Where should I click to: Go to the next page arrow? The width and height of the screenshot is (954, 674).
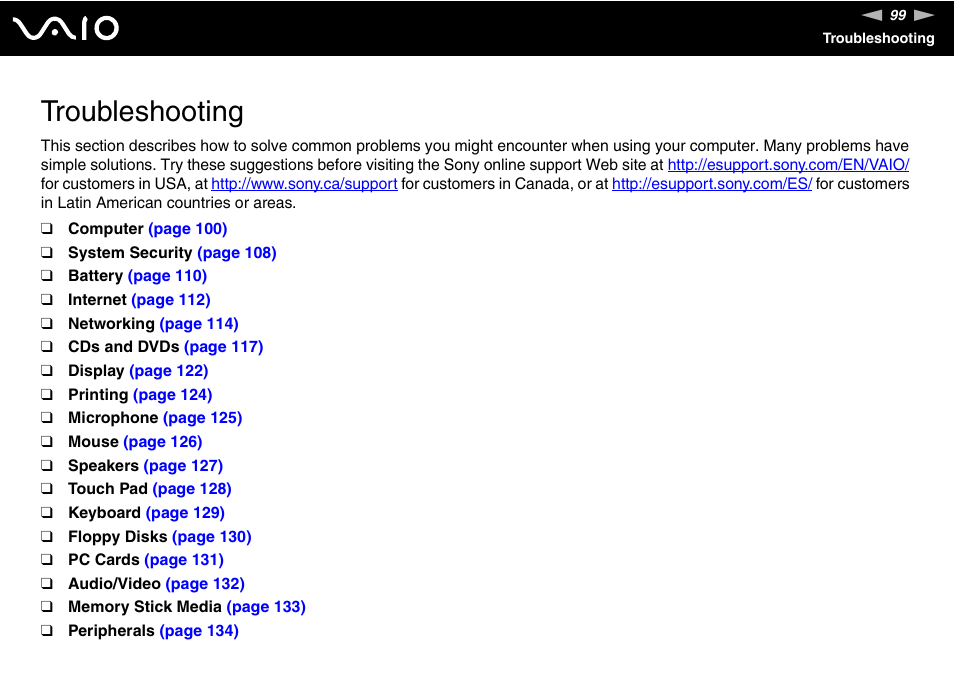(x=924, y=15)
